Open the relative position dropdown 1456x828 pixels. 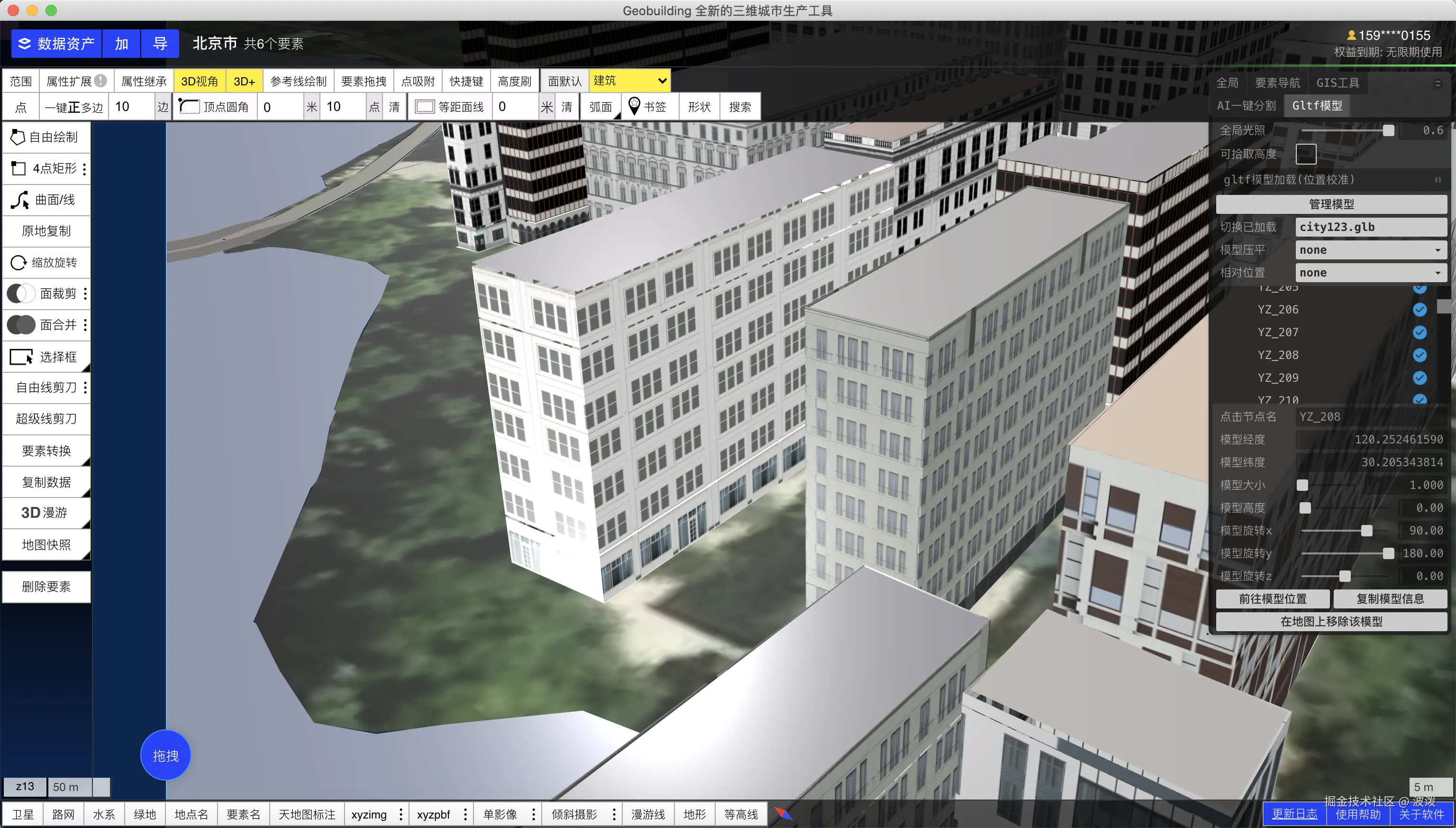[x=1370, y=272]
